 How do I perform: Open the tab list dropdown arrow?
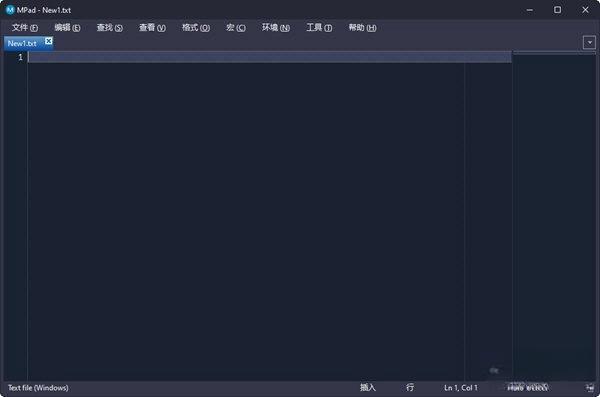[589, 42]
